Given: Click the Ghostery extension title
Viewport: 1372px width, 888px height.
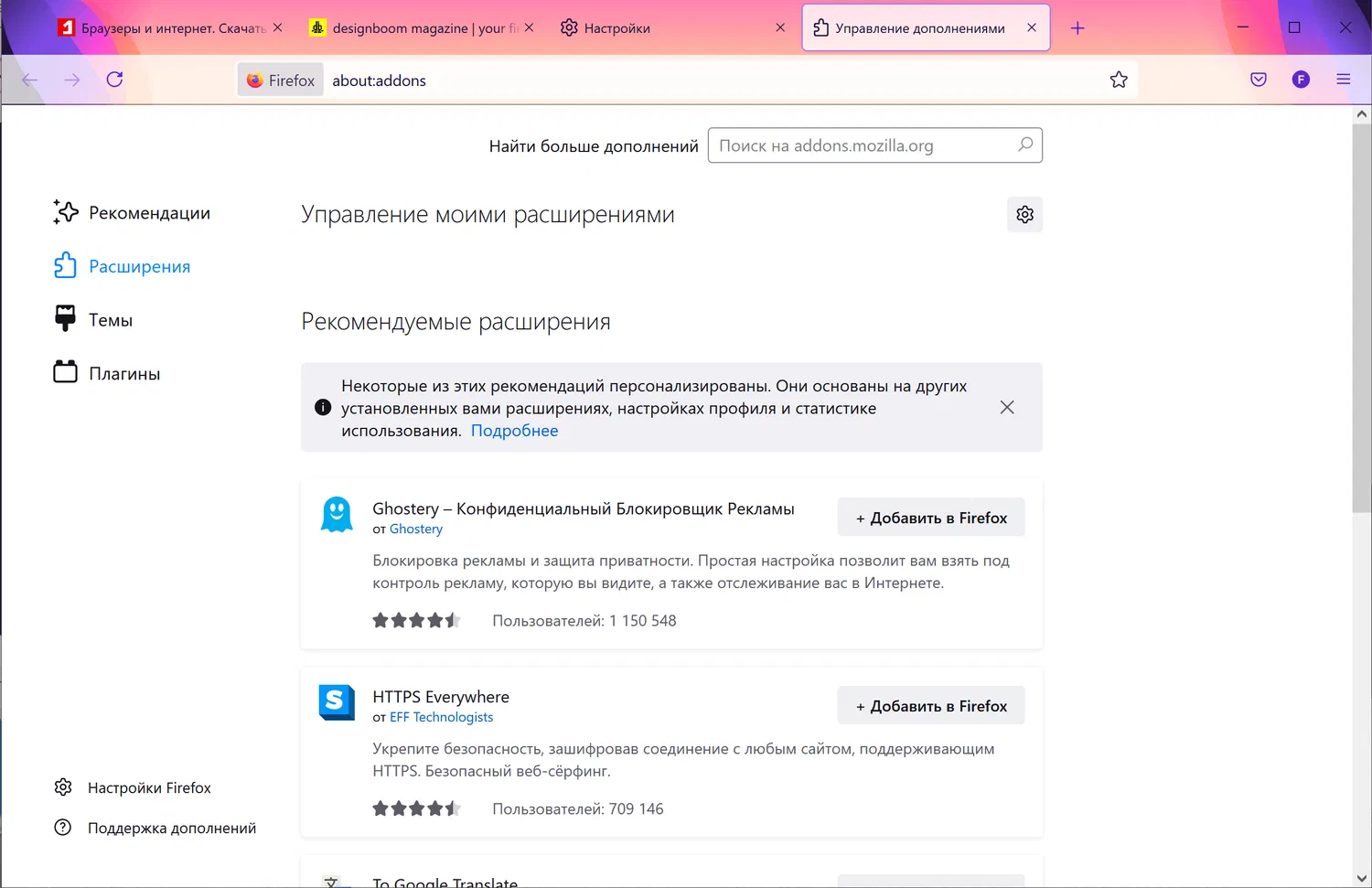Looking at the screenshot, I should pyautogui.click(x=584, y=508).
